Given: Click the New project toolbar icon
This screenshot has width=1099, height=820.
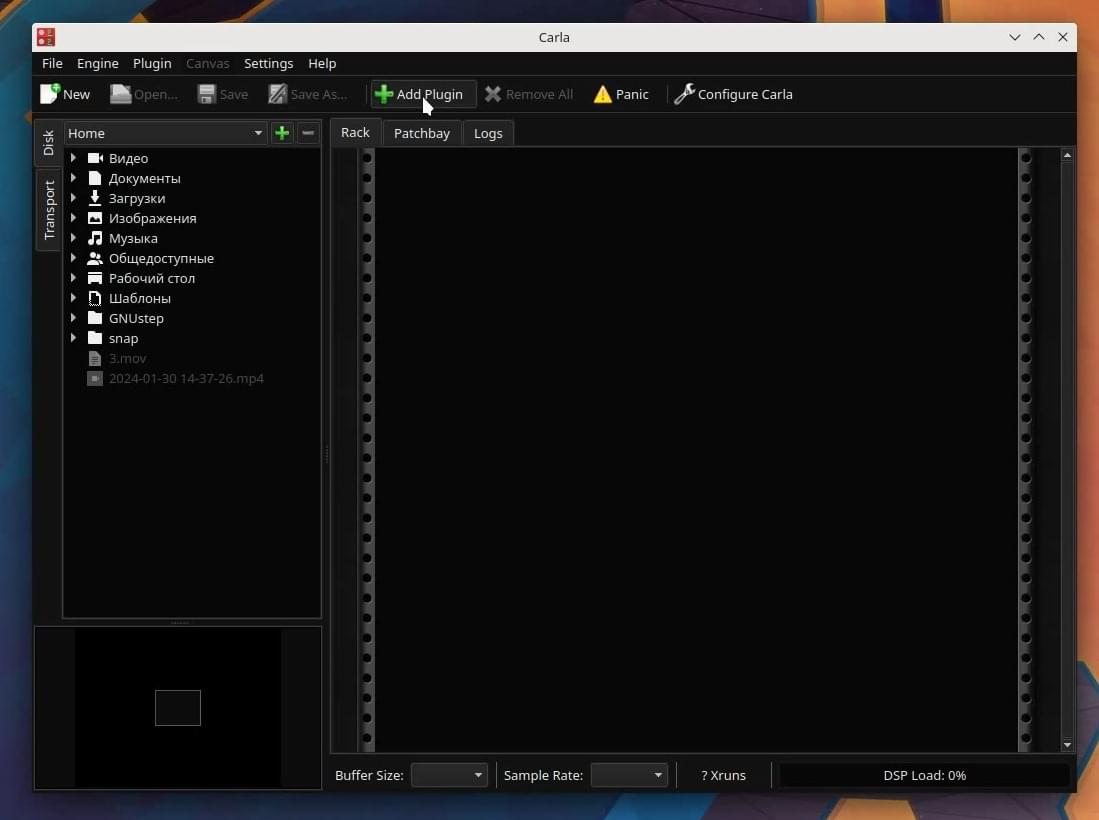Looking at the screenshot, I should (50, 94).
